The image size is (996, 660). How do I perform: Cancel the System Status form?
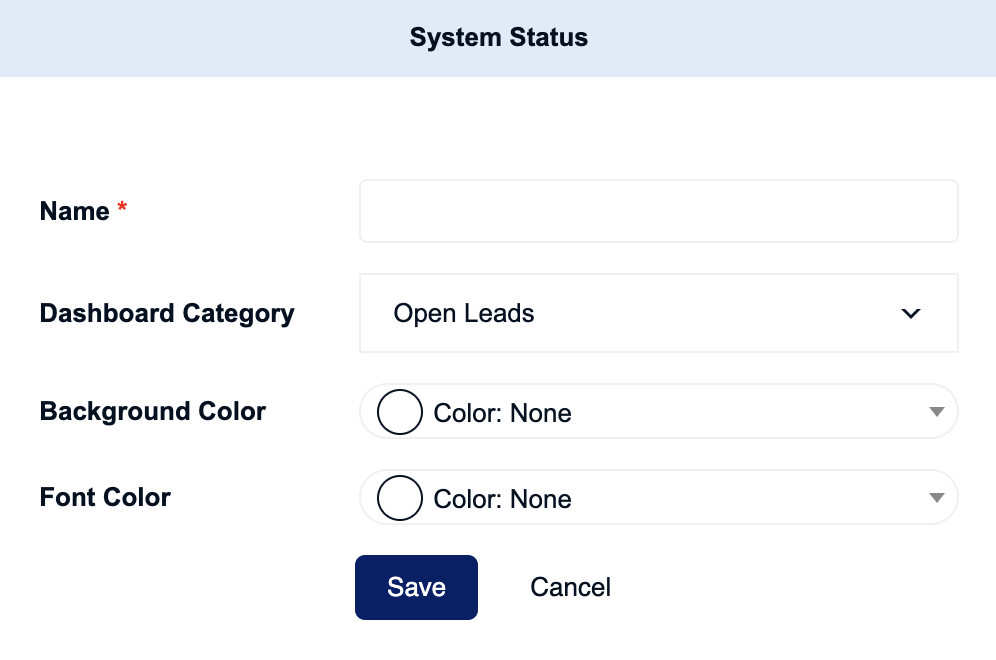pos(570,587)
